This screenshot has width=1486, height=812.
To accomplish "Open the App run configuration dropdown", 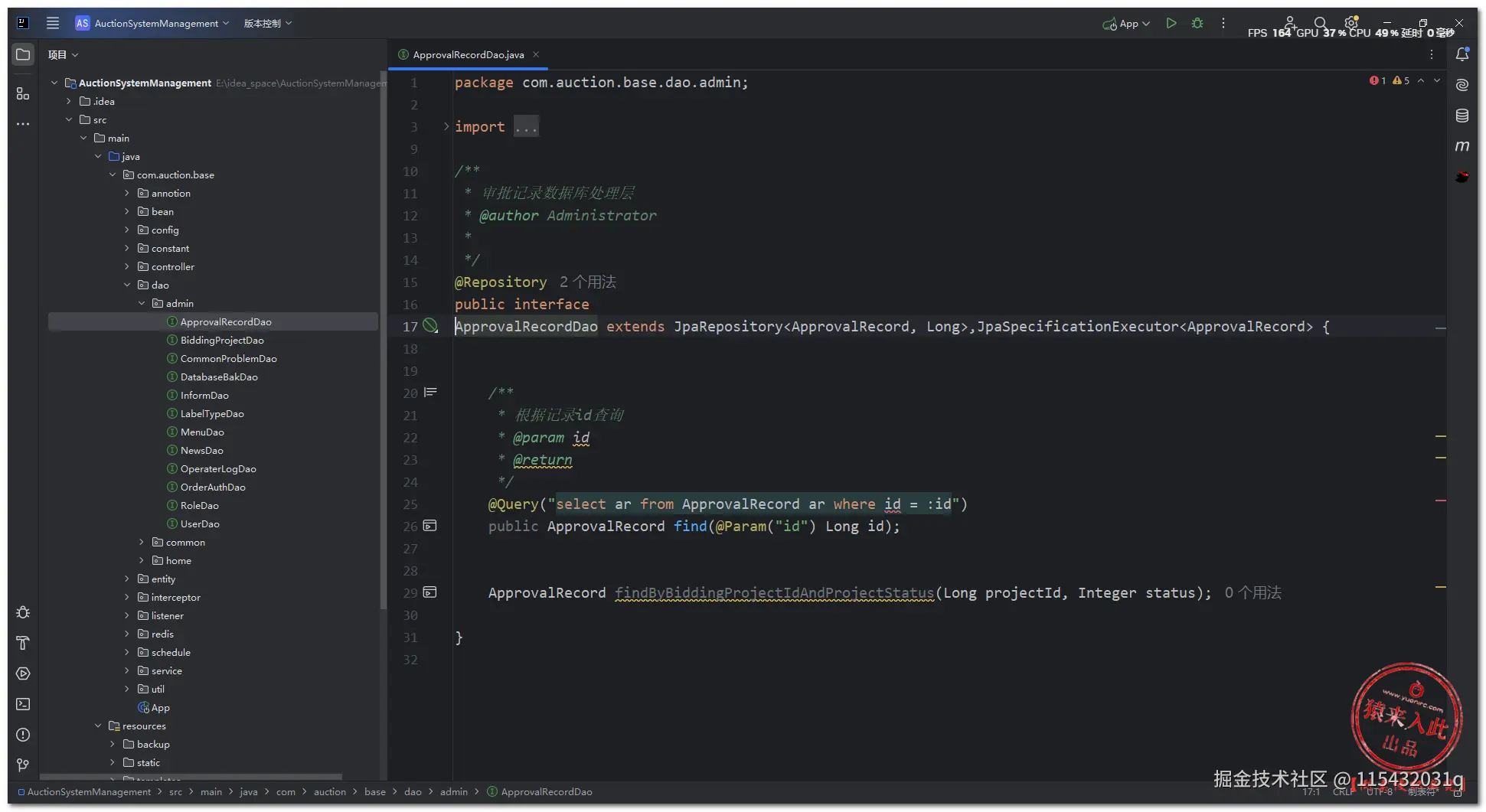I will click(x=1126, y=24).
